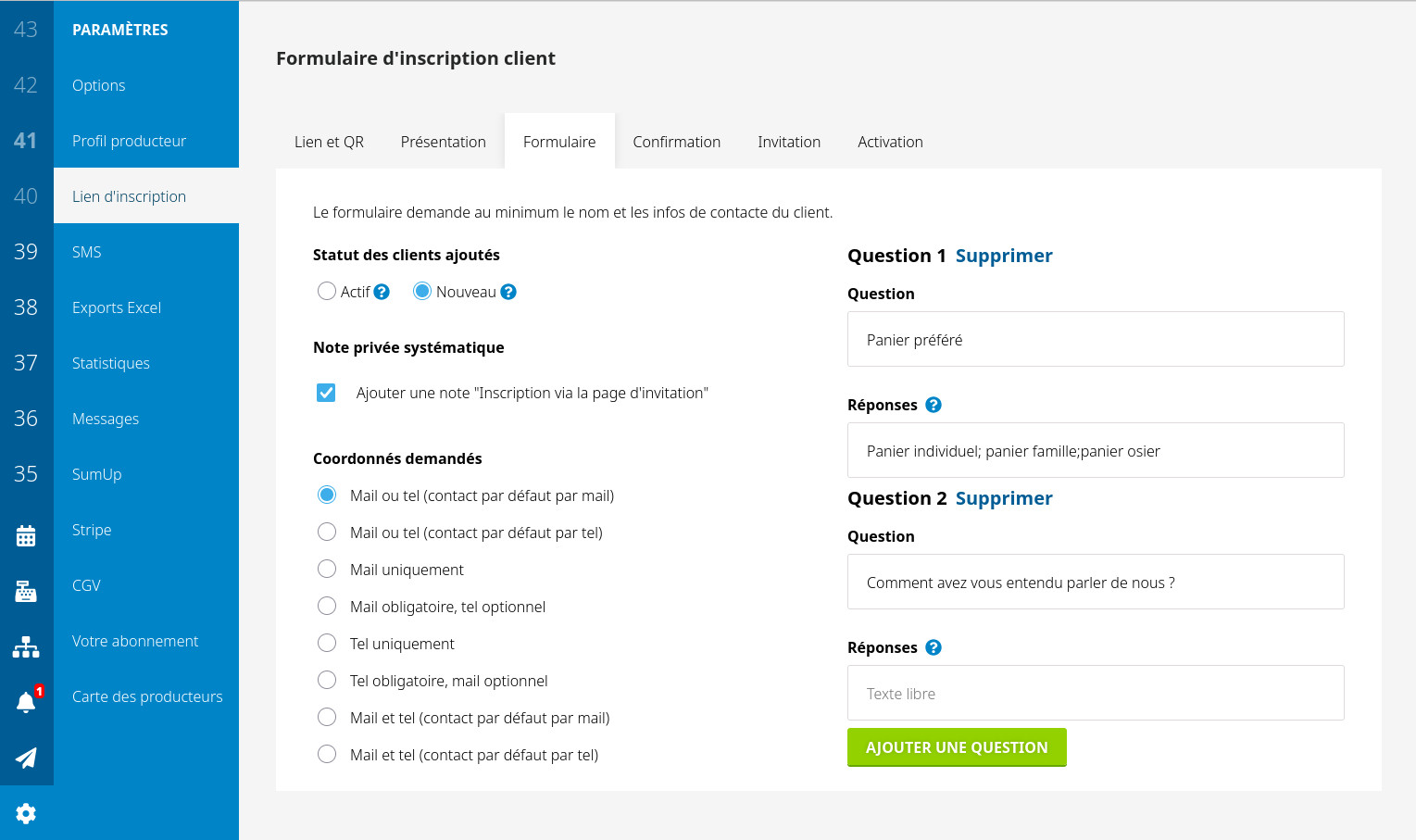The image size is (1416, 840).
Task: Click the Question 1 text field
Action: point(1096,340)
